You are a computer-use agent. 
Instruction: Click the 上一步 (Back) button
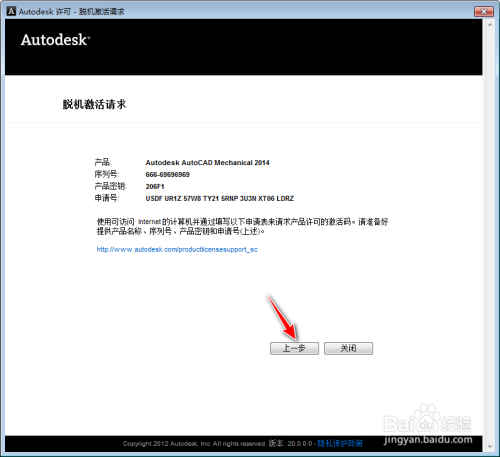tap(294, 348)
